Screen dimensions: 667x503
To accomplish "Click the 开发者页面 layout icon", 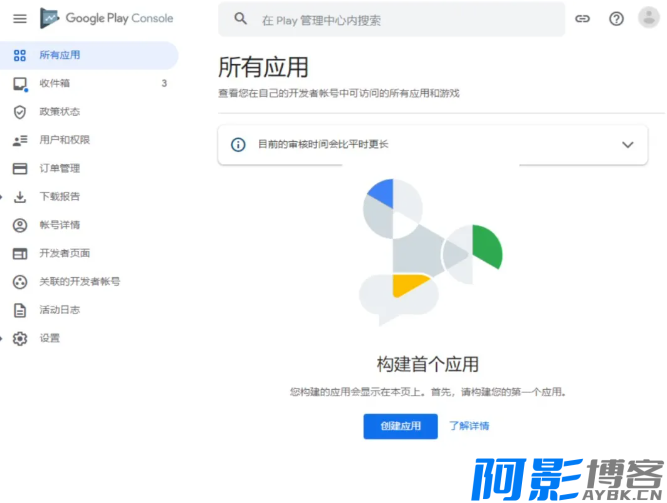I will click(x=20, y=254).
